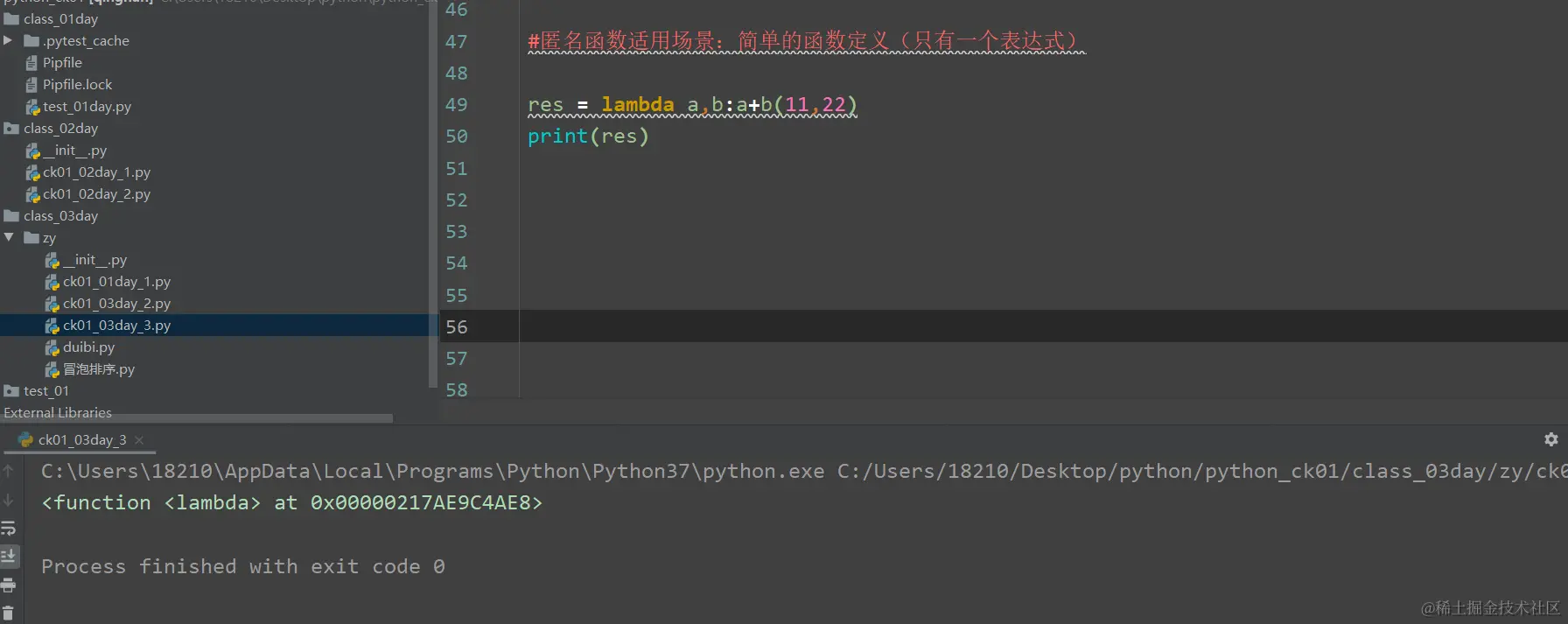Click 'Process finished with exit code 0' text
This screenshot has width=1568, height=624.
pyautogui.click(x=243, y=566)
